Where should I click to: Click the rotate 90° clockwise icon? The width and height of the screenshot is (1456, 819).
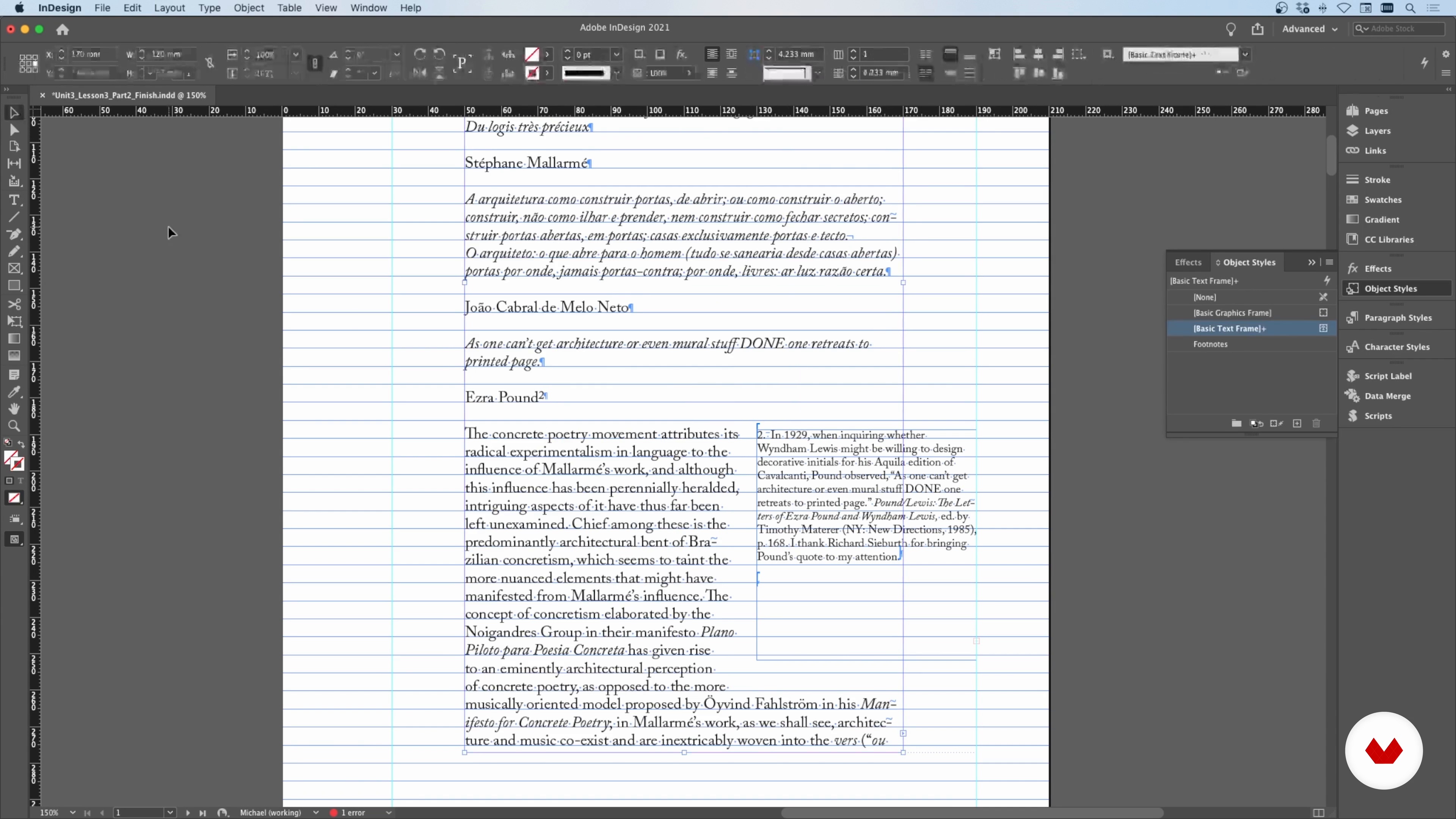(x=419, y=54)
